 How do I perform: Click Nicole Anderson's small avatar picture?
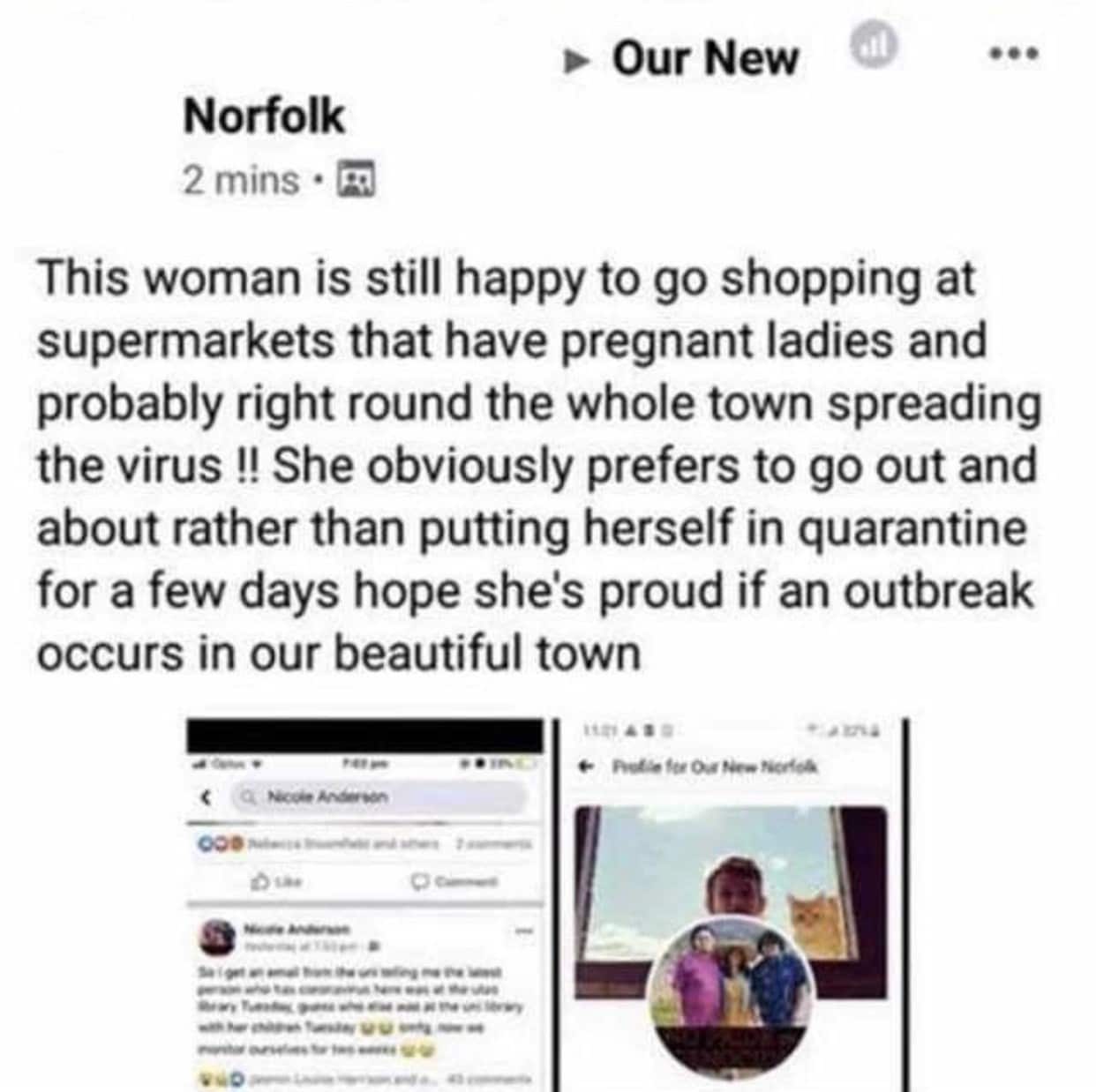coord(216,935)
